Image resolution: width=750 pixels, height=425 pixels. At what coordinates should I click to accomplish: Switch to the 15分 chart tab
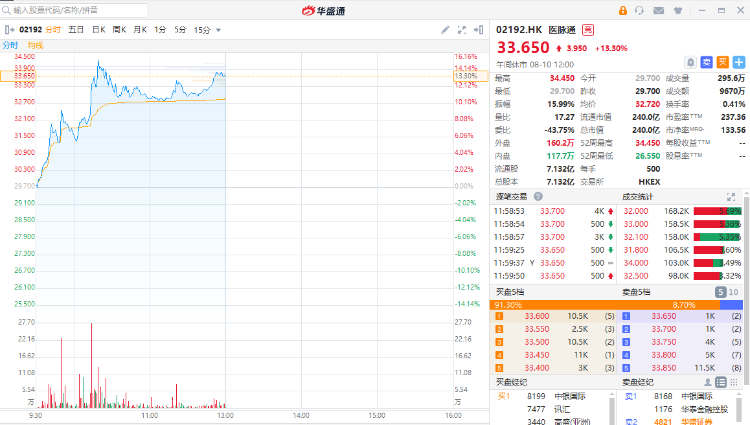click(202, 30)
